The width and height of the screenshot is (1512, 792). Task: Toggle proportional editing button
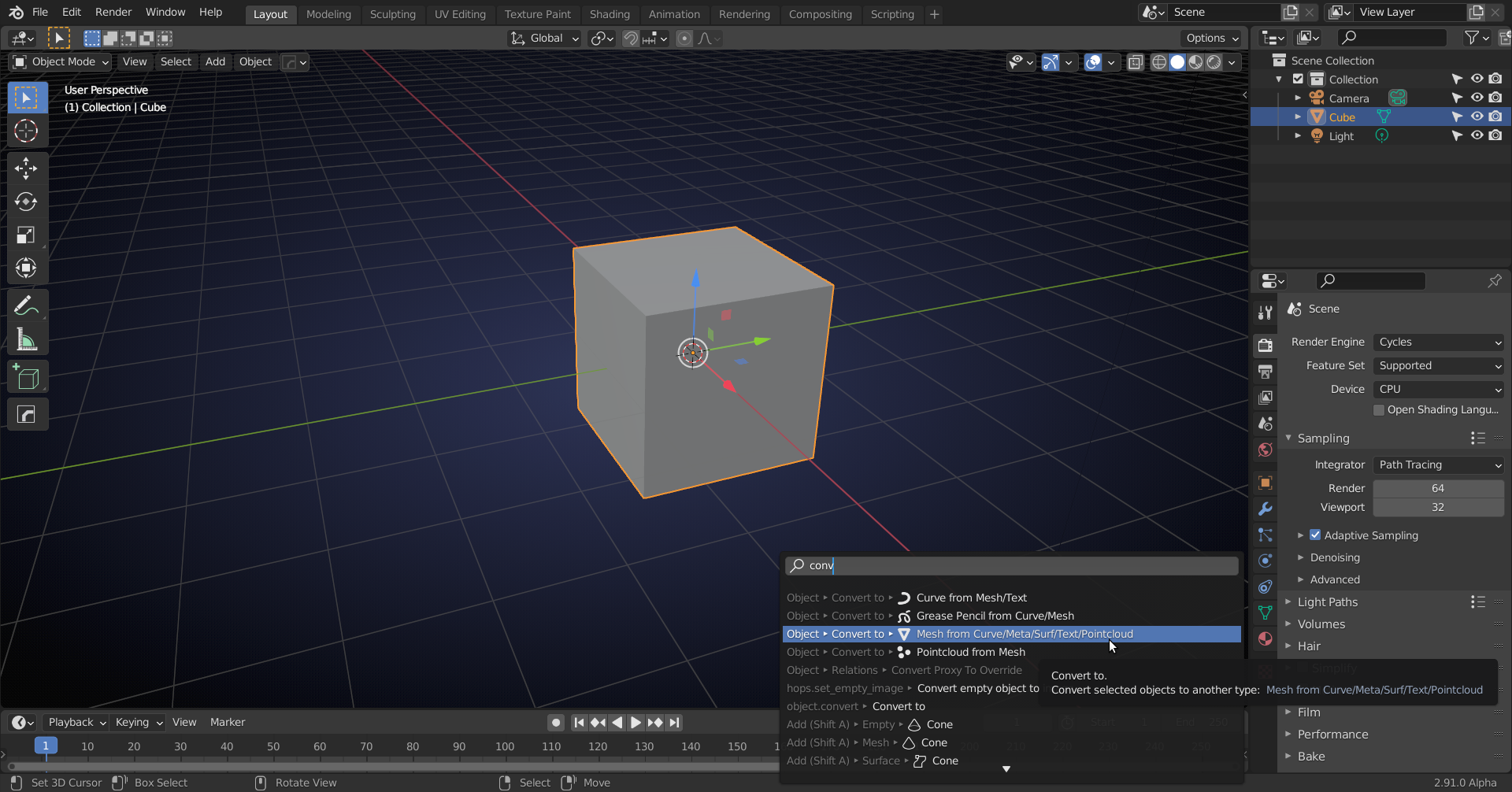point(684,38)
